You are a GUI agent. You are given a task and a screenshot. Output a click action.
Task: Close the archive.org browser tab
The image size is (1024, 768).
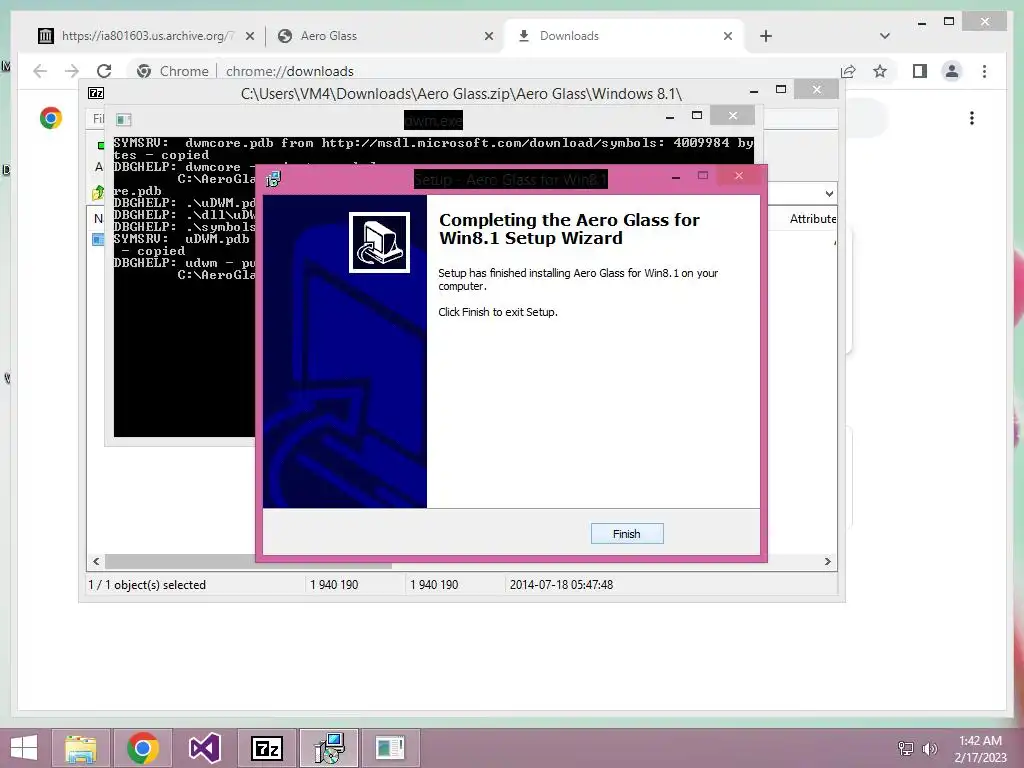point(249,37)
